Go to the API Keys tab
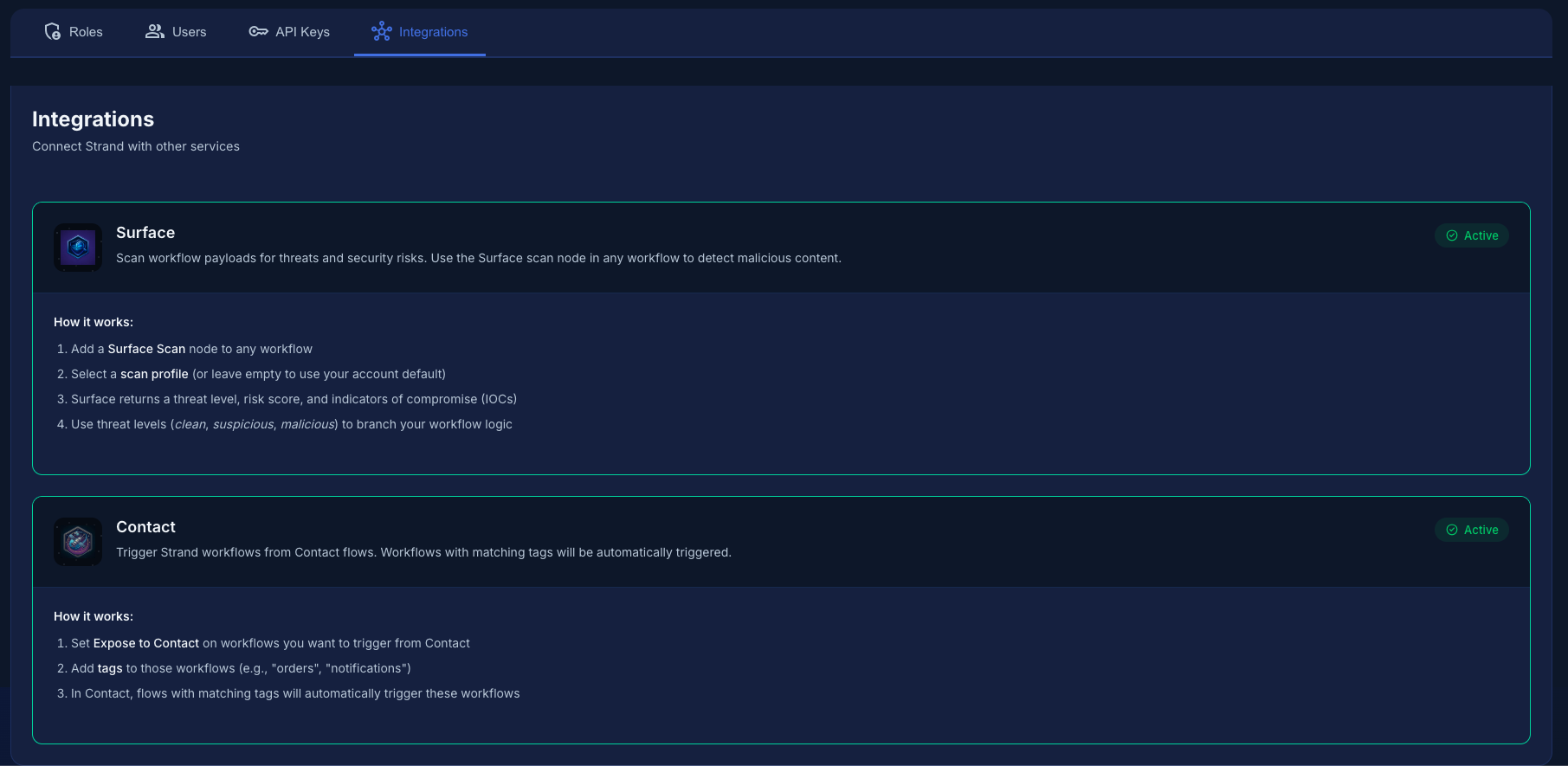 289,32
